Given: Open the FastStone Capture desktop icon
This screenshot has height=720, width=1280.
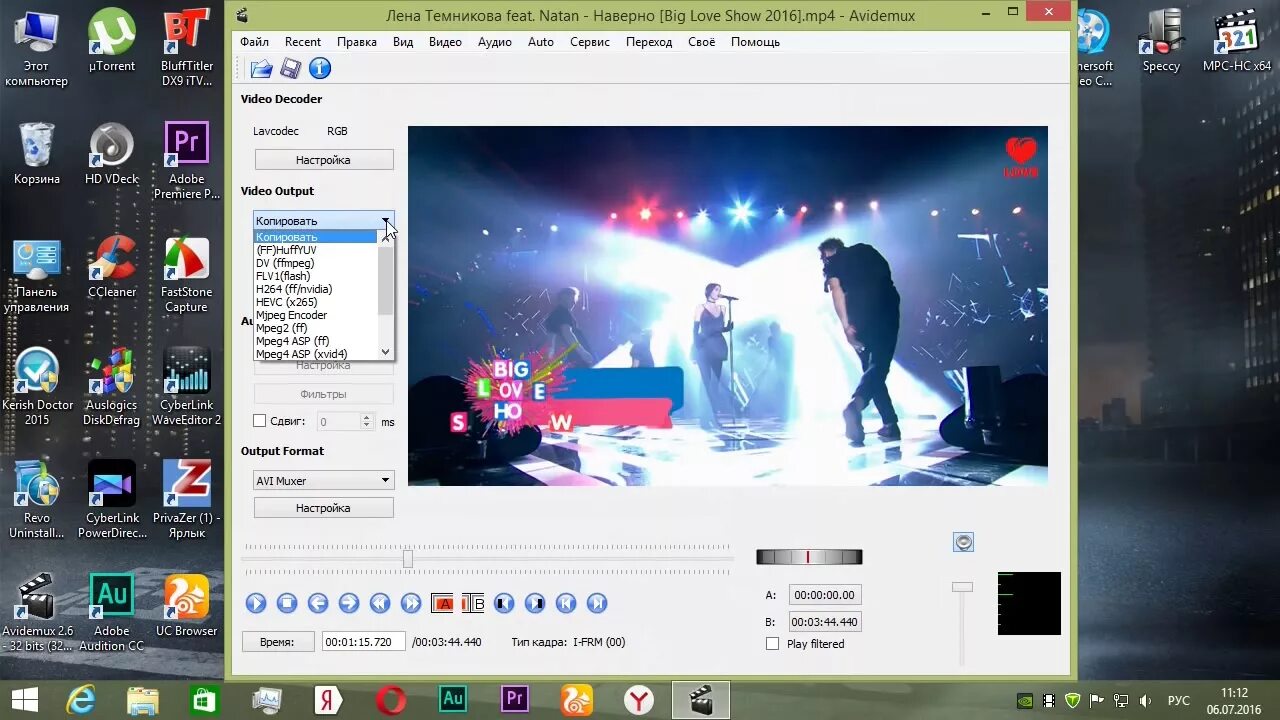Looking at the screenshot, I should point(186,276).
